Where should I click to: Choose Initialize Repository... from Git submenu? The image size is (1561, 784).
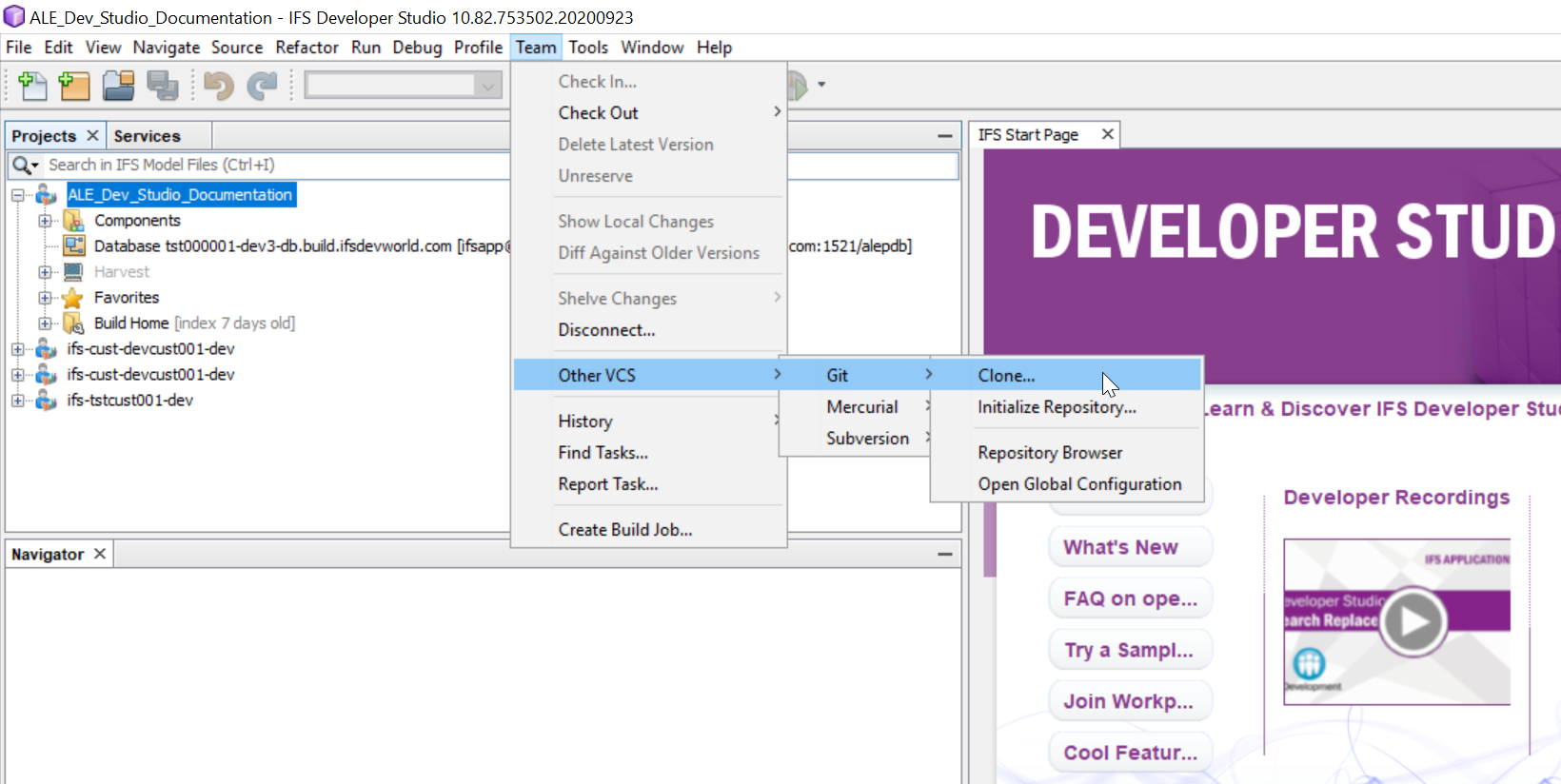pyautogui.click(x=1067, y=407)
